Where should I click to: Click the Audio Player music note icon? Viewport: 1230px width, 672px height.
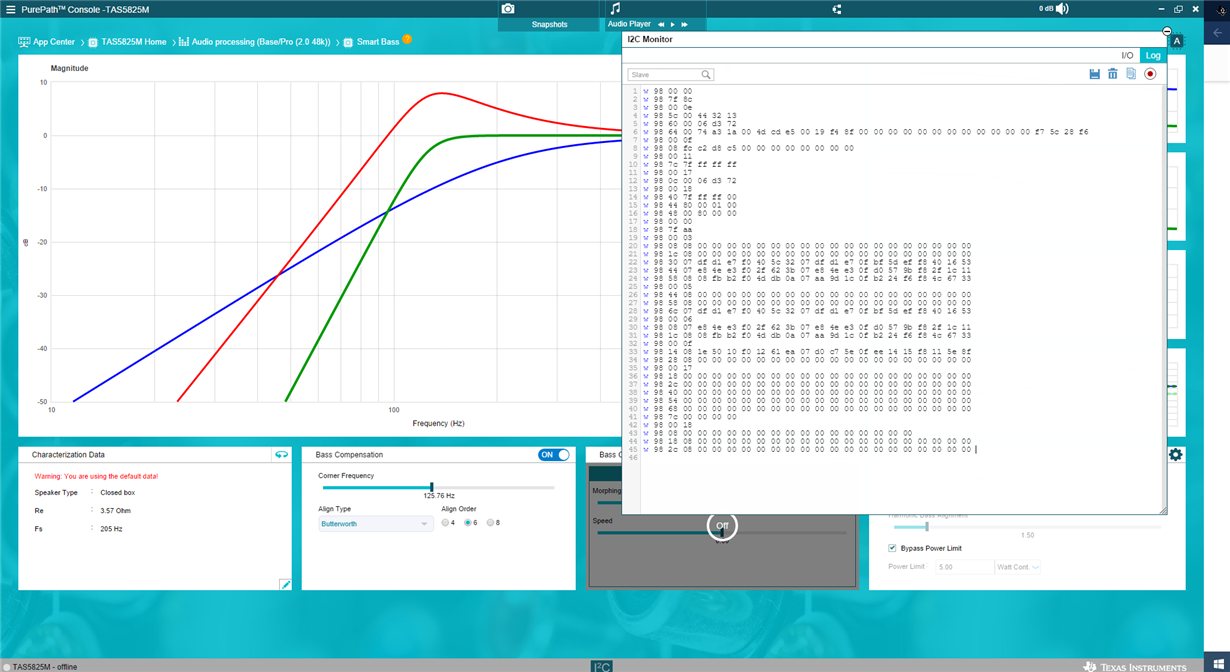click(615, 8)
